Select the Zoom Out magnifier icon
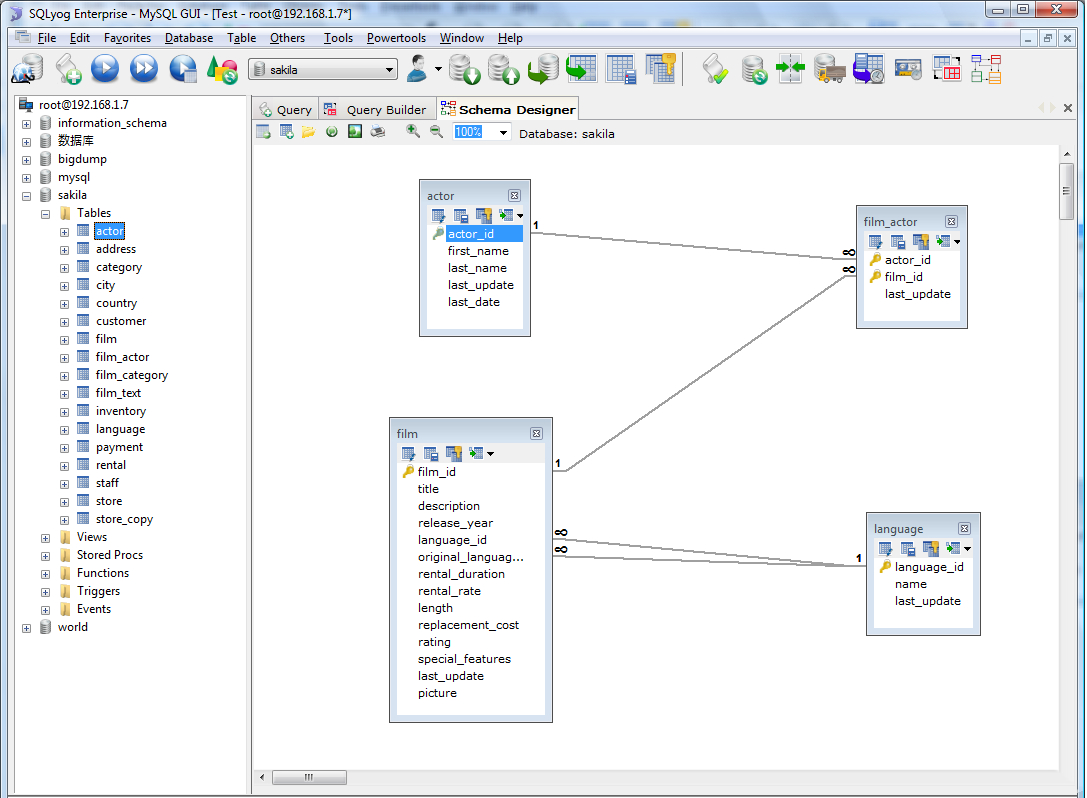 (435, 131)
